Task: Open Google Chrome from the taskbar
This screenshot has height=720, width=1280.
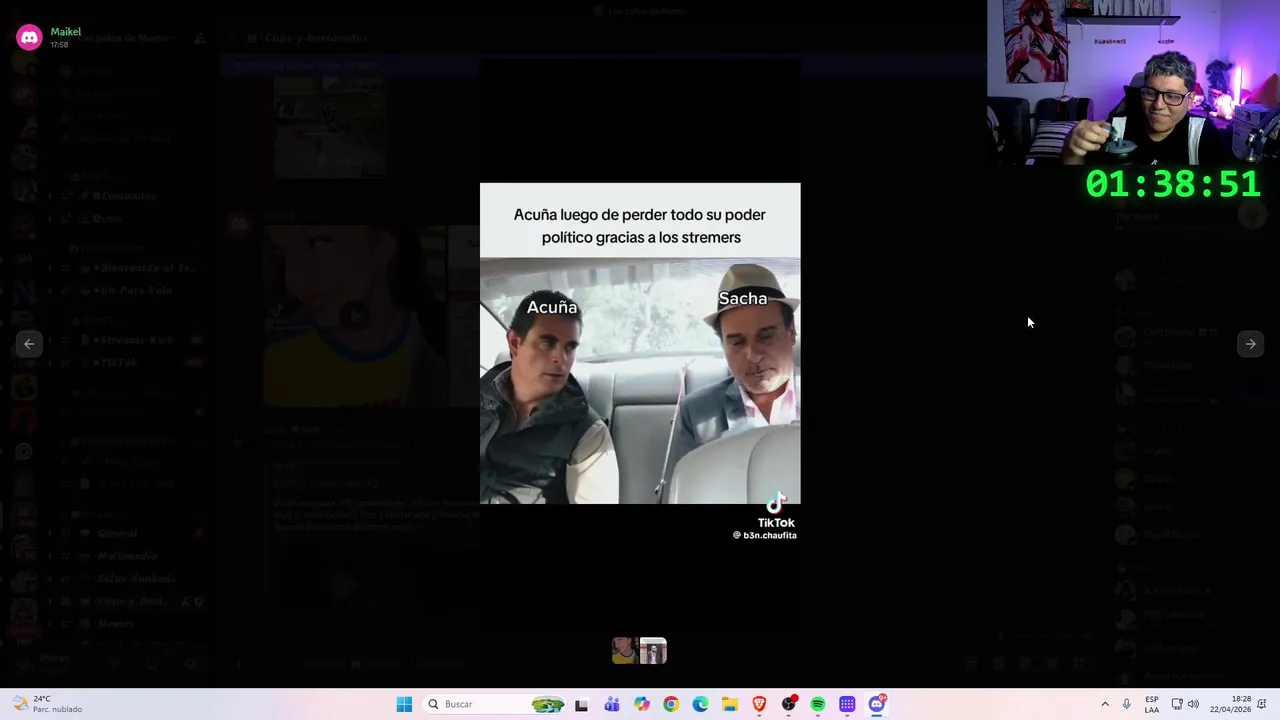Action: (x=671, y=704)
